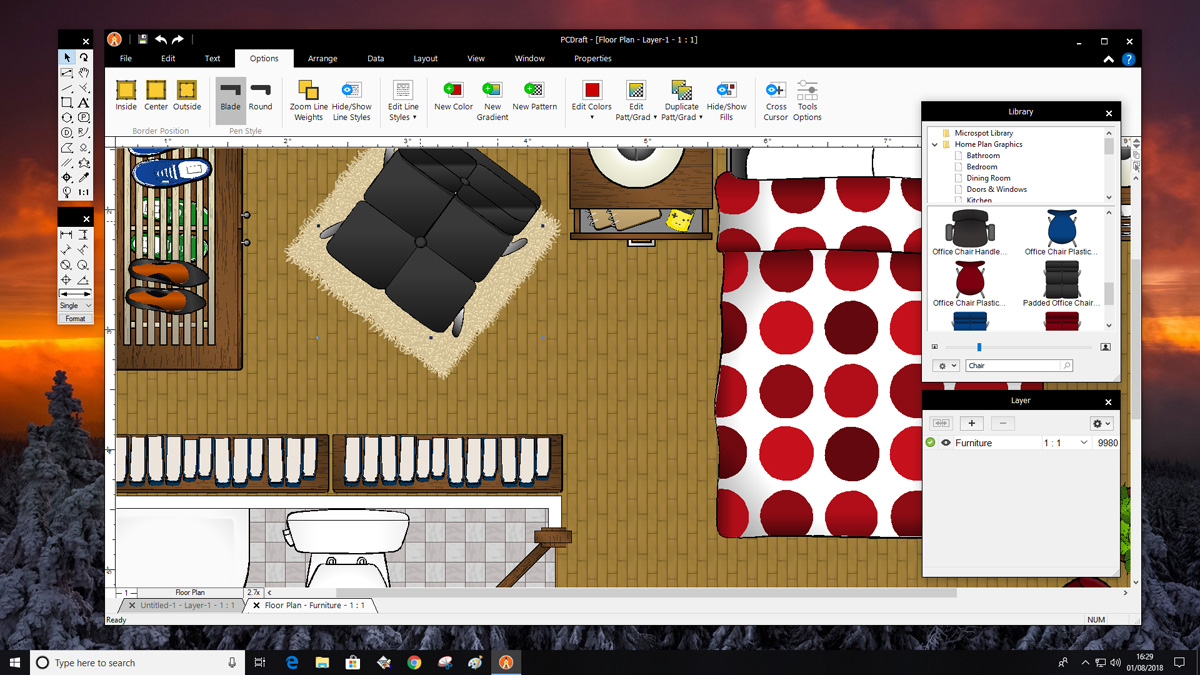Viewport: 1200px width, 675px height.
Task: Click the Format button in dimension palette
Action: click(x=75, y=319)
